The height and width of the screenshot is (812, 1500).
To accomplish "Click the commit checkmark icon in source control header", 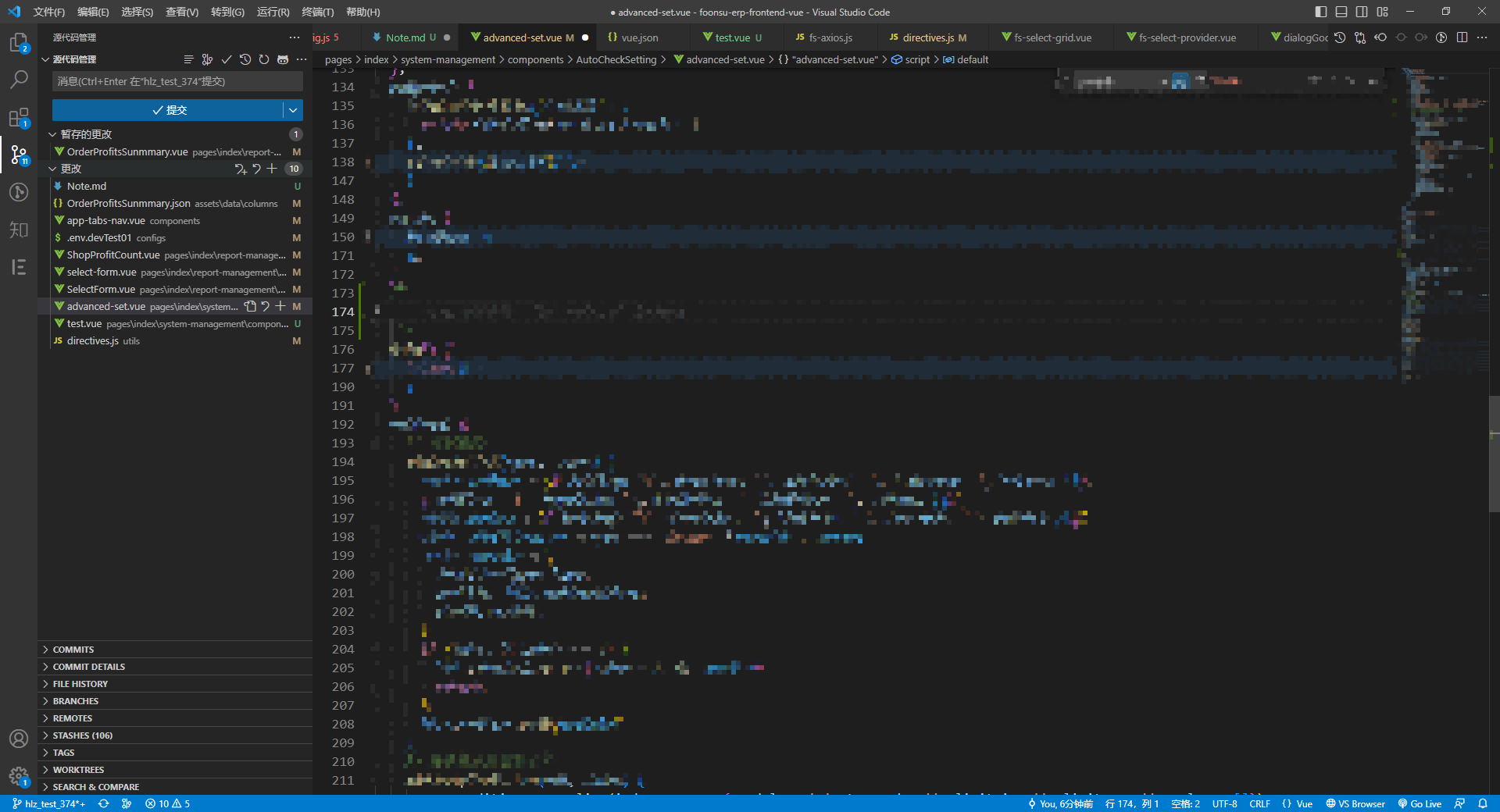I will pyautogui.click(x=227, y=59).
